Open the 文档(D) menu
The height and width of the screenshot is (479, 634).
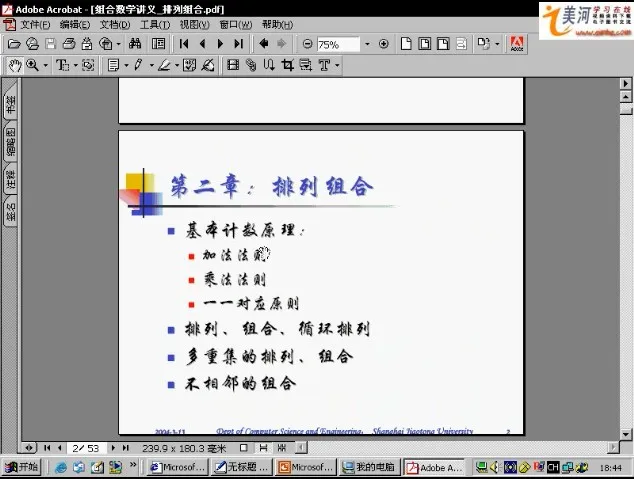click(115, 25)
